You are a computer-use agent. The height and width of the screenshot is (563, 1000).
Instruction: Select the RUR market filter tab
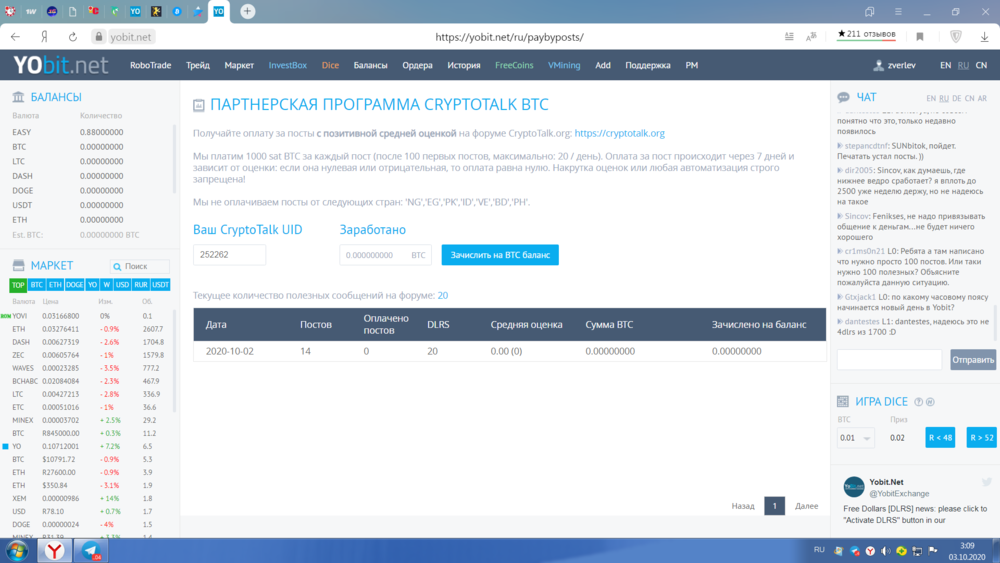coord(140,284)
